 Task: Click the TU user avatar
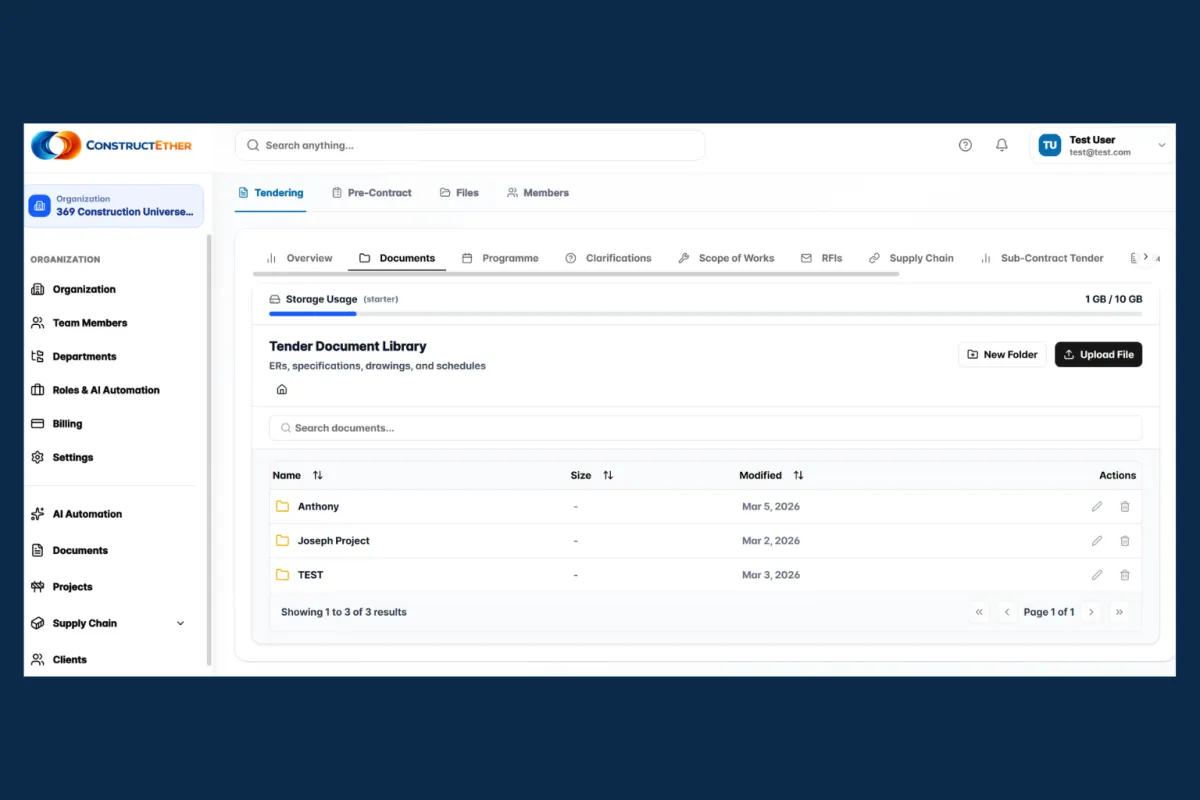(x=1050, y=145)
